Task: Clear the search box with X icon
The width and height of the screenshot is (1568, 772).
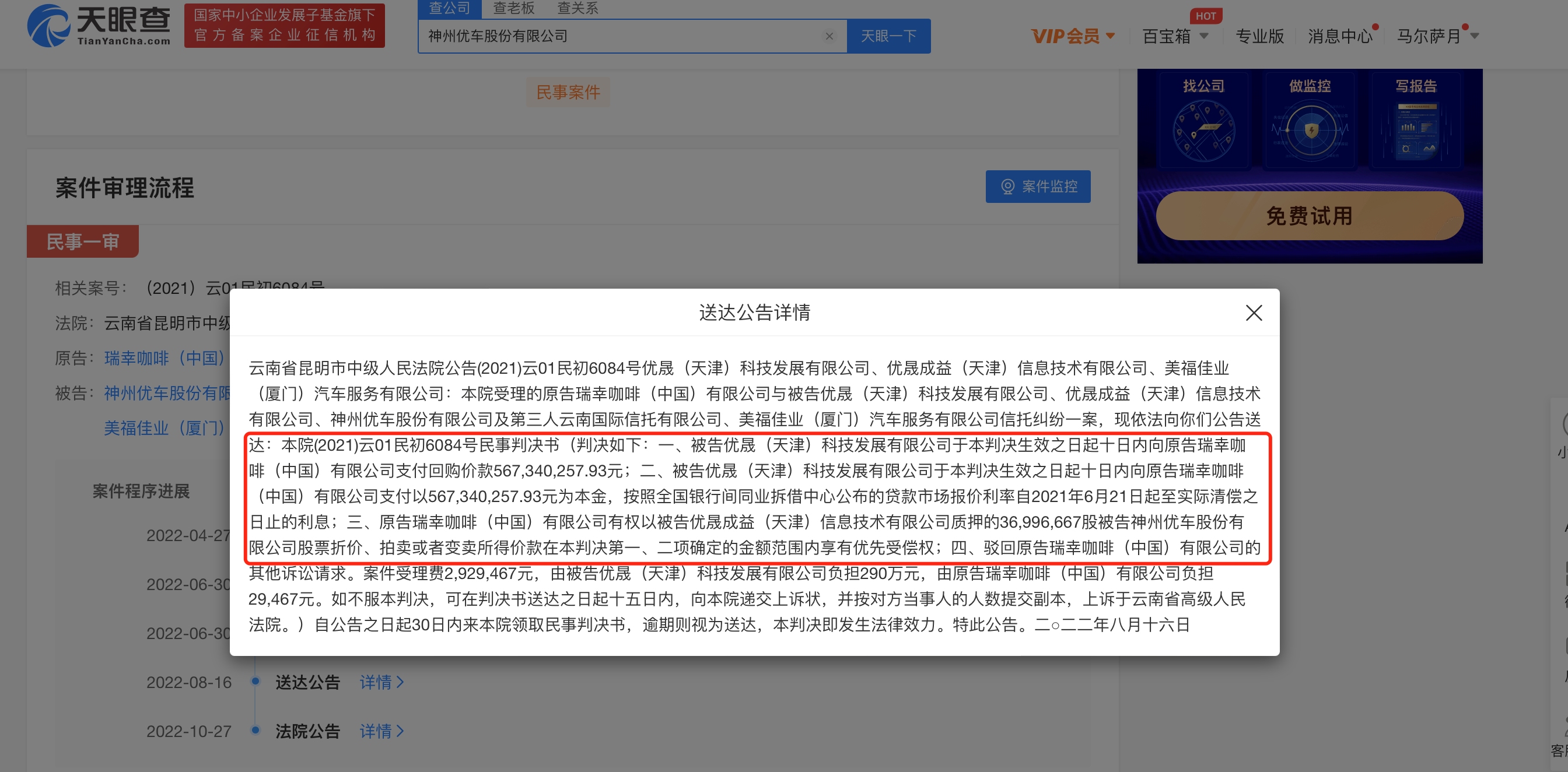Action: [829, 37]
